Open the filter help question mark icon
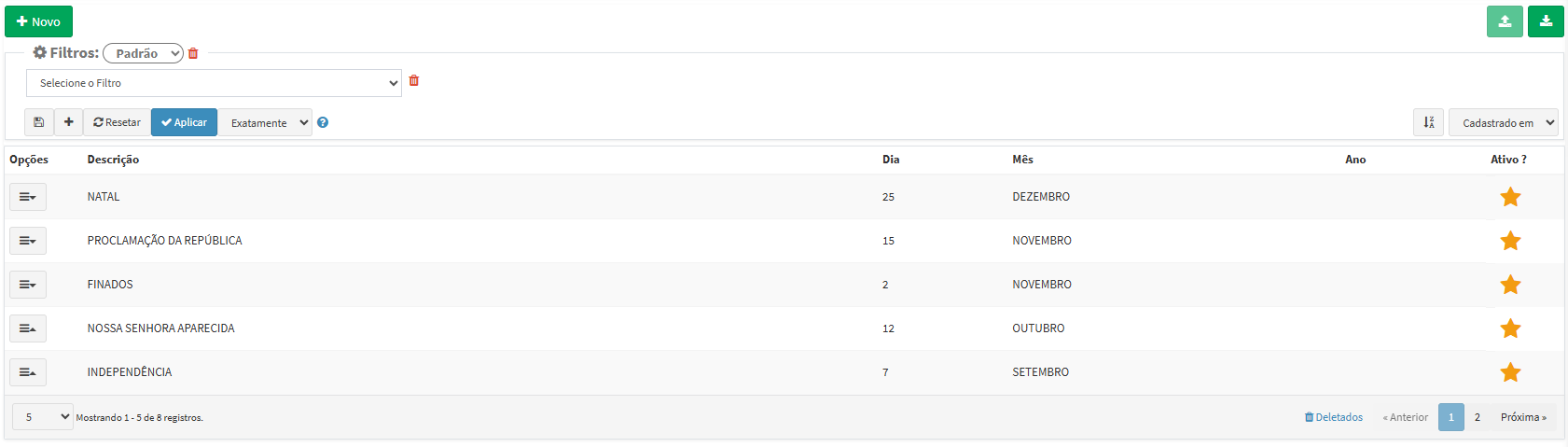1568x447 pixels. click(323, 122)
